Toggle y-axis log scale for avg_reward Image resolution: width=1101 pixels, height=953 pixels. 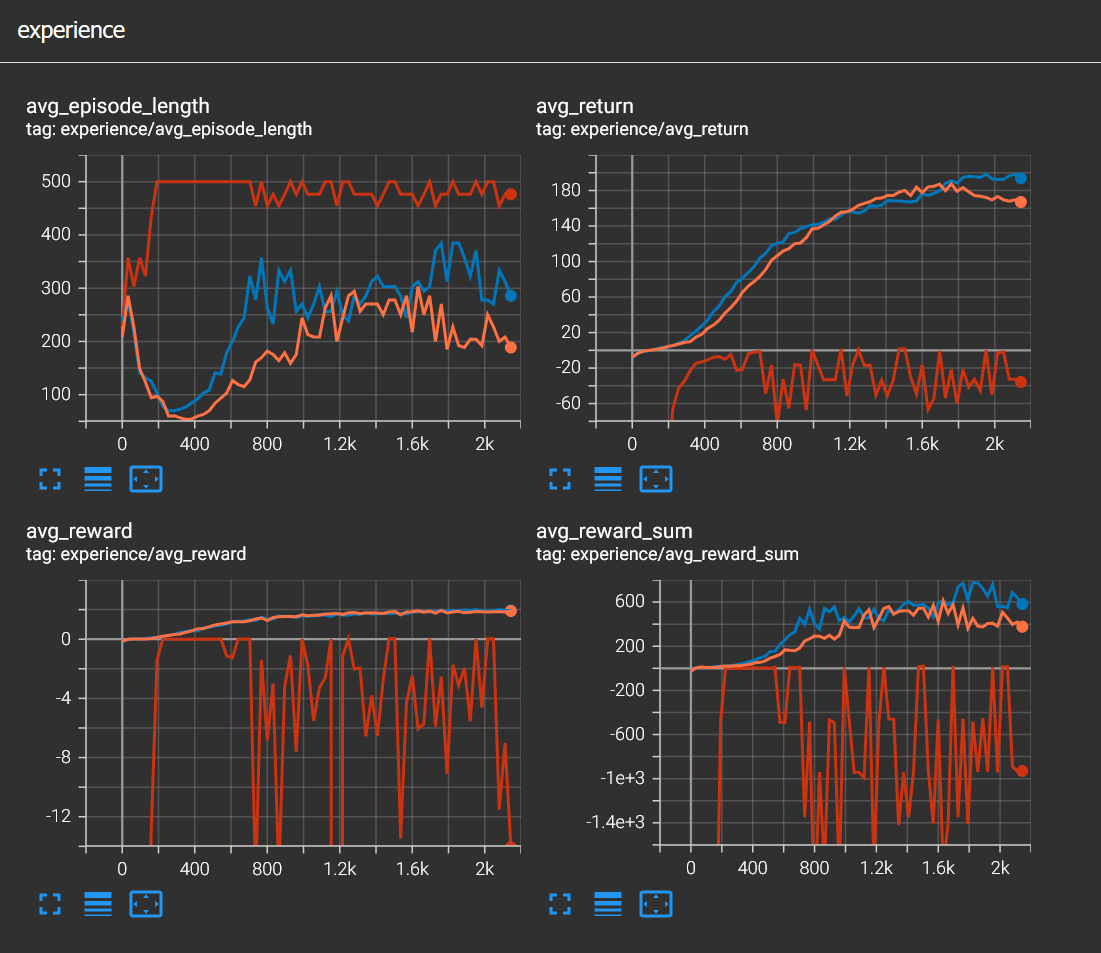(98, 905)
